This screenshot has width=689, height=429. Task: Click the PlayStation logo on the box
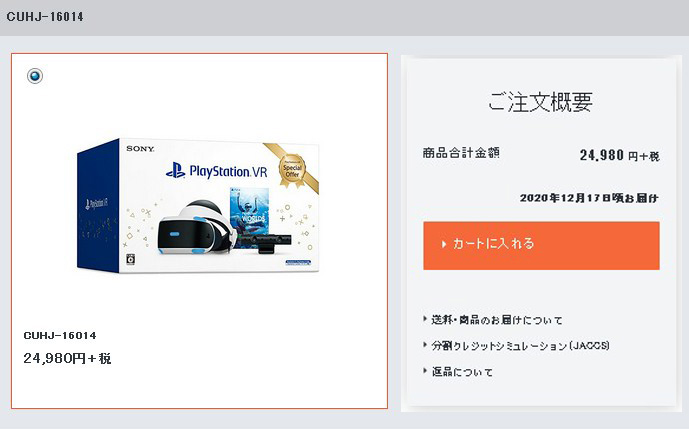(x=176, y=171)
